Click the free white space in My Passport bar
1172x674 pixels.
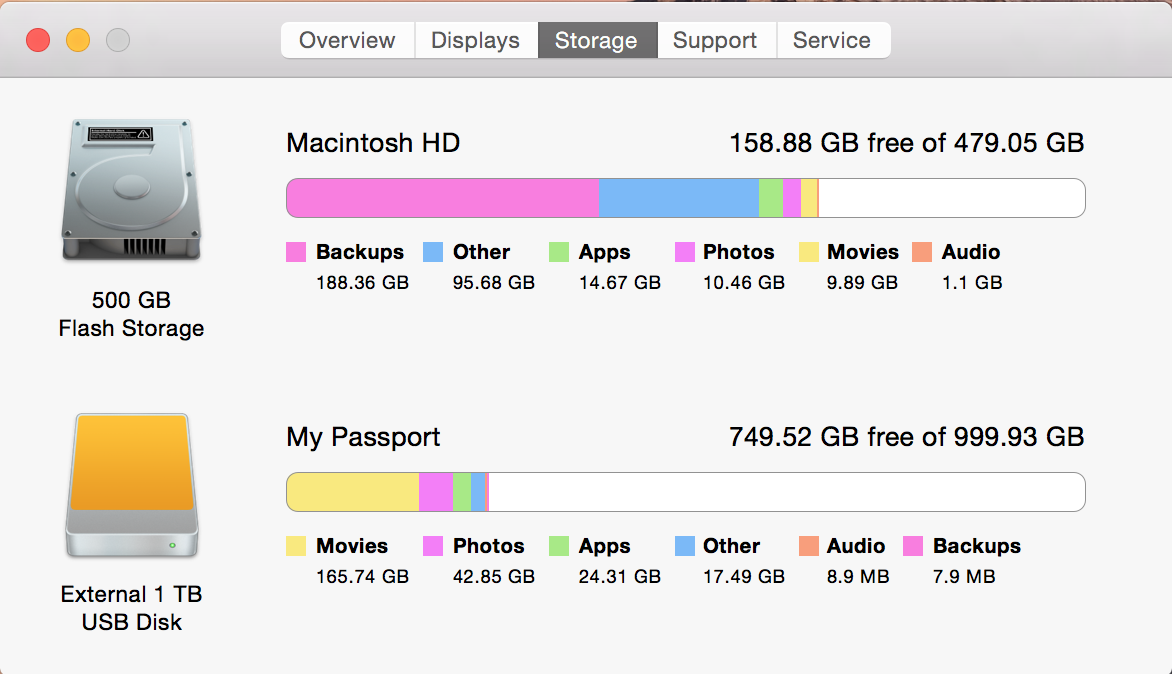click(x=786, y=492)
